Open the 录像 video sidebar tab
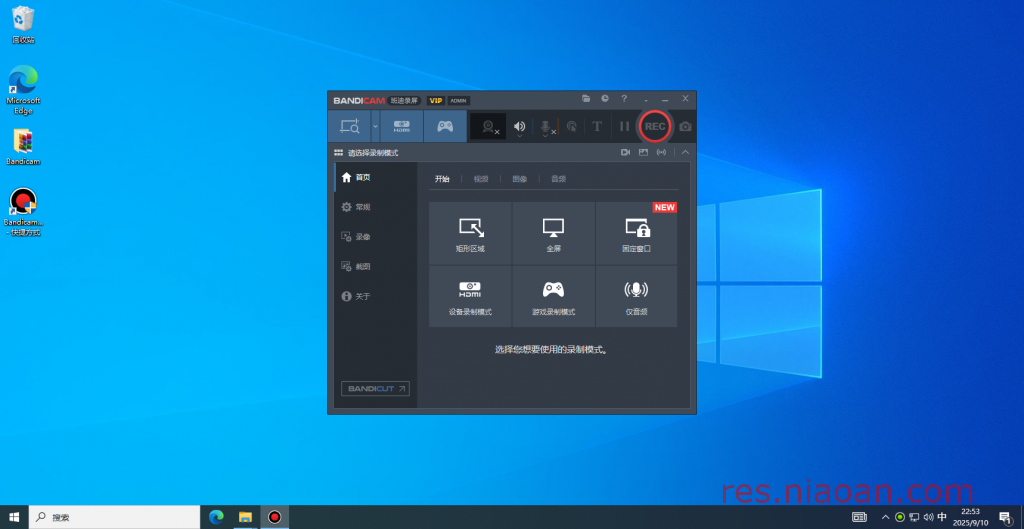Image resolution: width=1024 pixels, height=529 pixels. (x=376, y=237)
